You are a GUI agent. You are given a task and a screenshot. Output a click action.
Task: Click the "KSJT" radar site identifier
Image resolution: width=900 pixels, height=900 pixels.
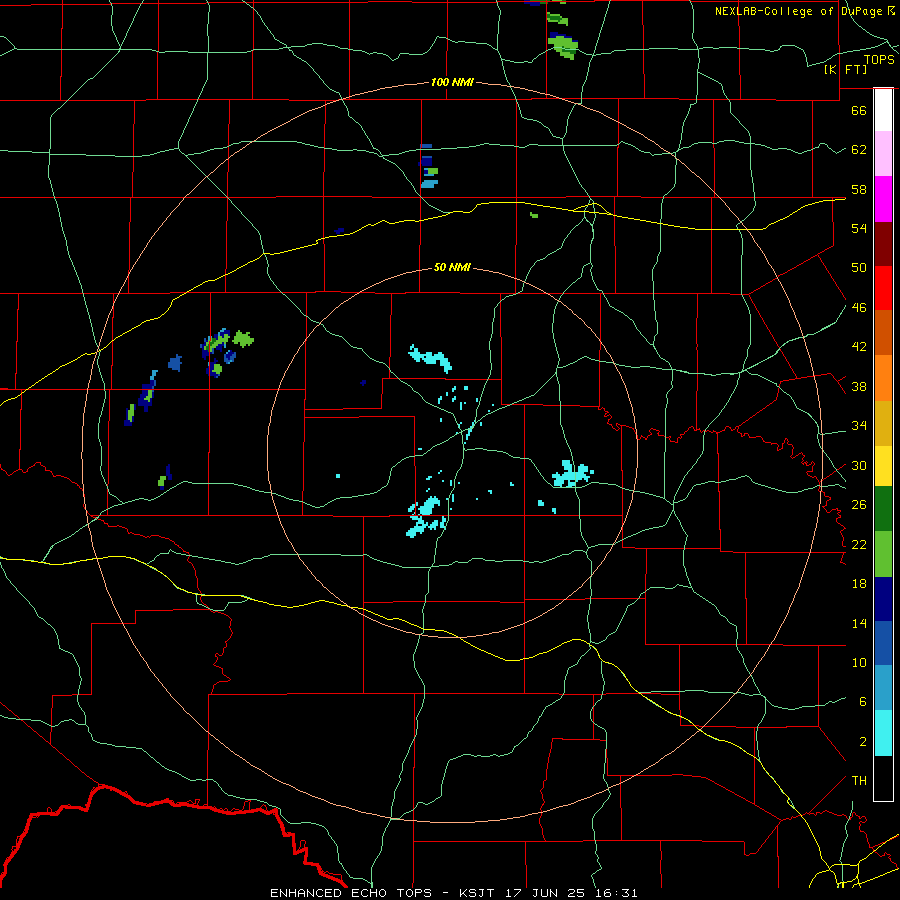[x=479, y=893]
